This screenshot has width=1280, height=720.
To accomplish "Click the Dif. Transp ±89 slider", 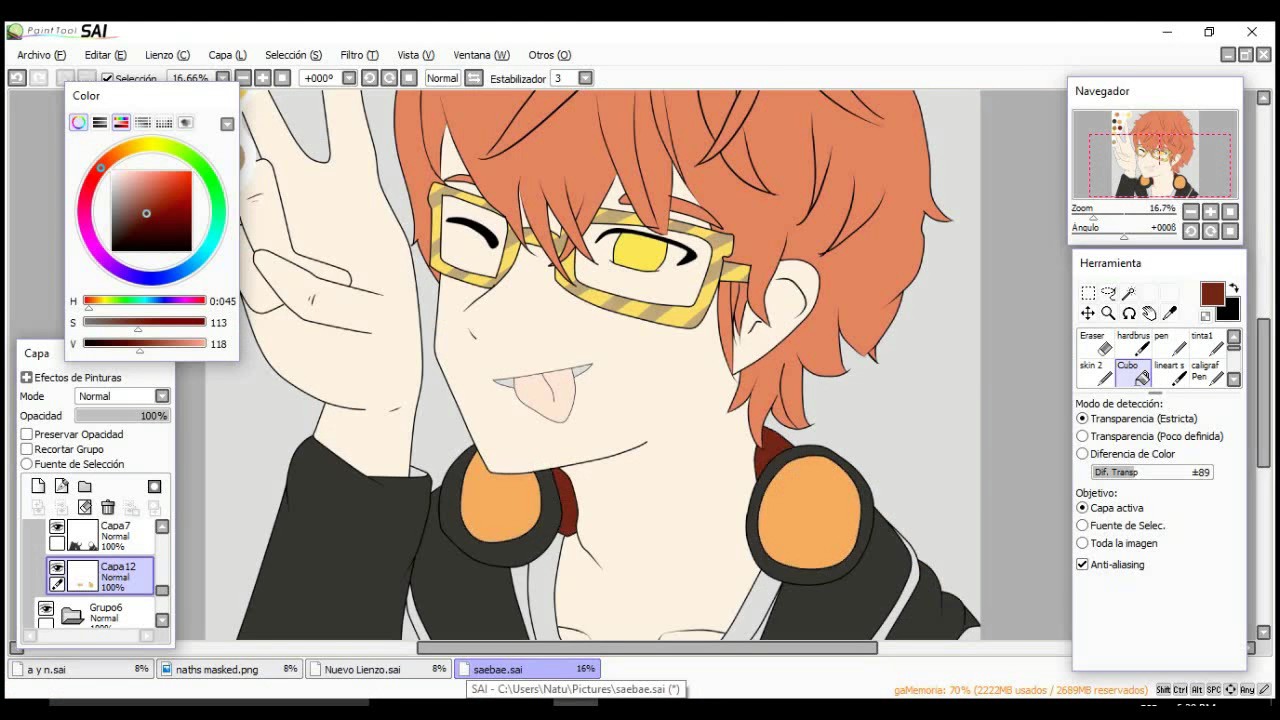I will (1152, 472).
